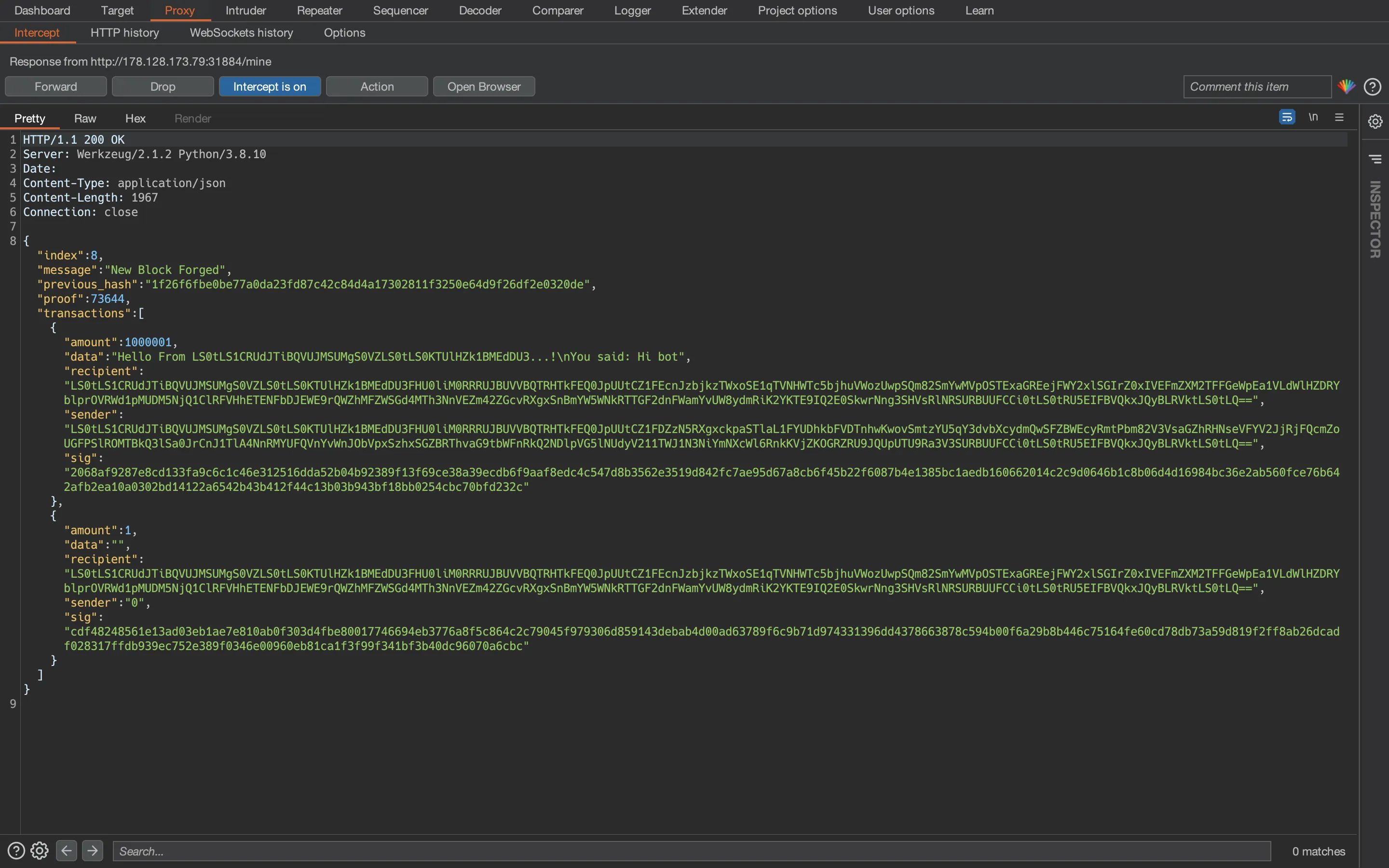Image resolution: width=1389 pixels, height=868 pixels.
Task: Click the Action button menu
Action: [x=377, y=86]
